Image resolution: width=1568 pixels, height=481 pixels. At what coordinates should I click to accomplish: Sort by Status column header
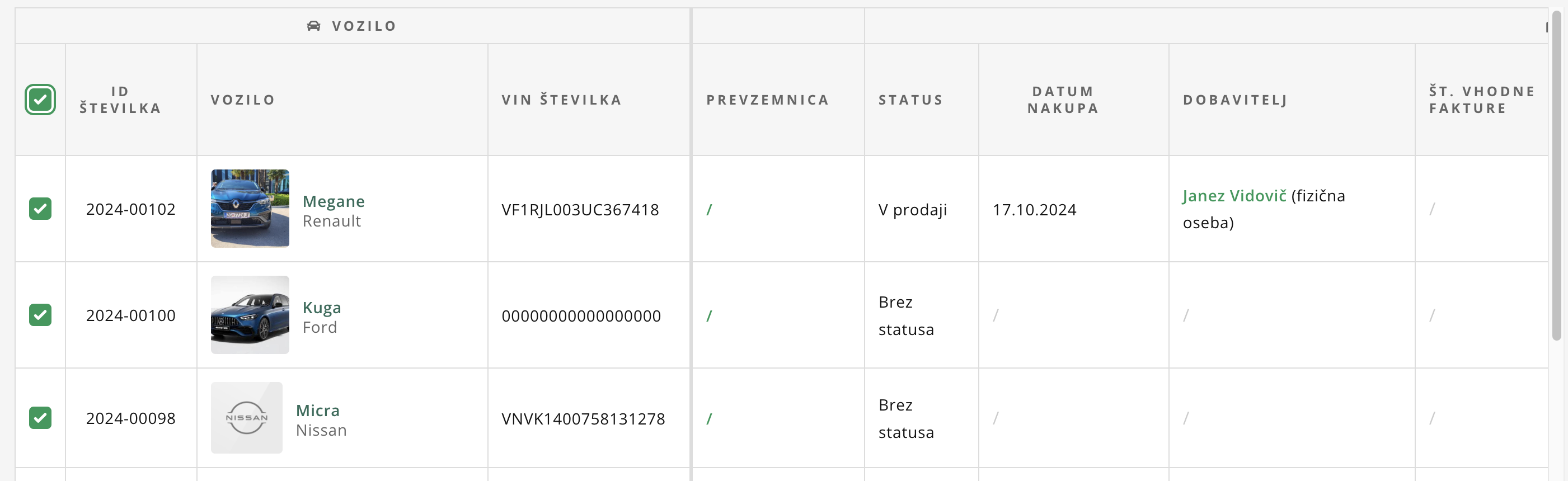click(x=910, y=100)
